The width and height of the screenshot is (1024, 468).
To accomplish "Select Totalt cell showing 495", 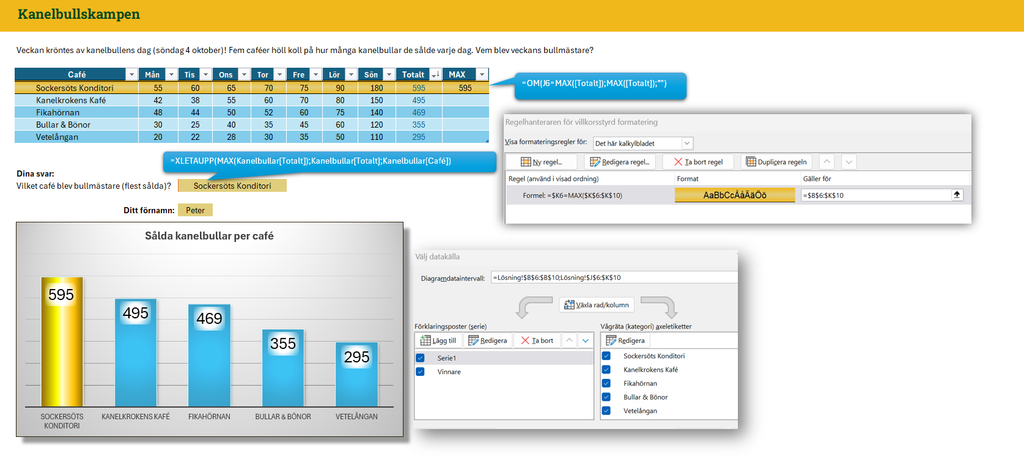I will 419,100.
